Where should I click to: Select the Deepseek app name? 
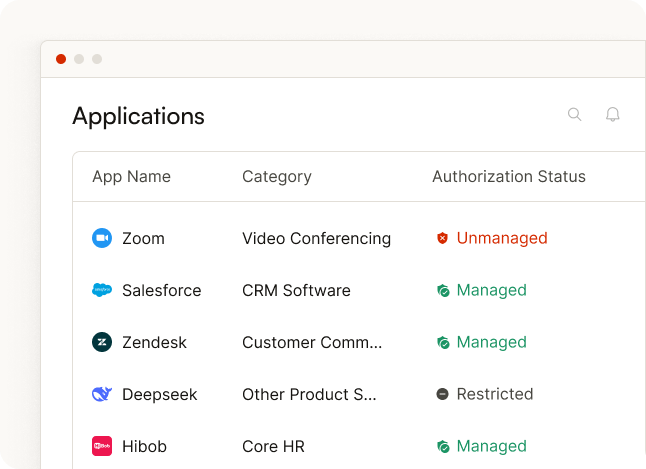(x=160, y=395)
